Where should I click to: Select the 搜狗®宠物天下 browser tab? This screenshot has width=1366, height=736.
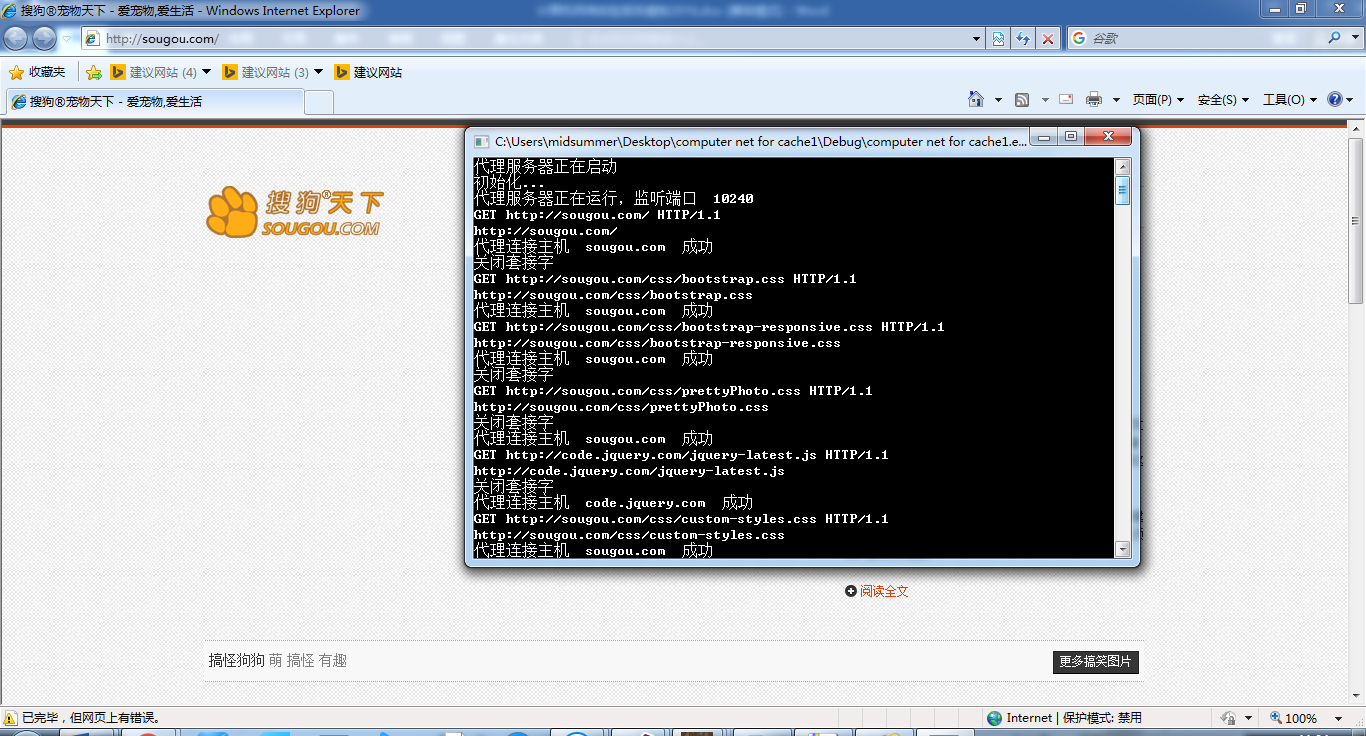pyautogui.click(x=155, y=101)
